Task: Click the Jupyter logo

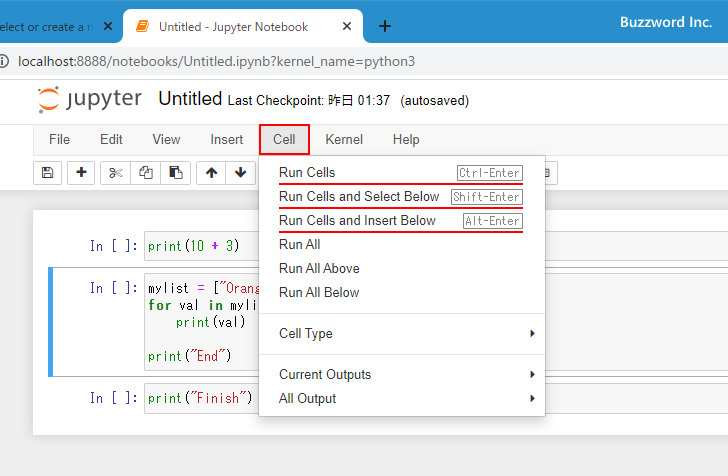Action: 90,99
